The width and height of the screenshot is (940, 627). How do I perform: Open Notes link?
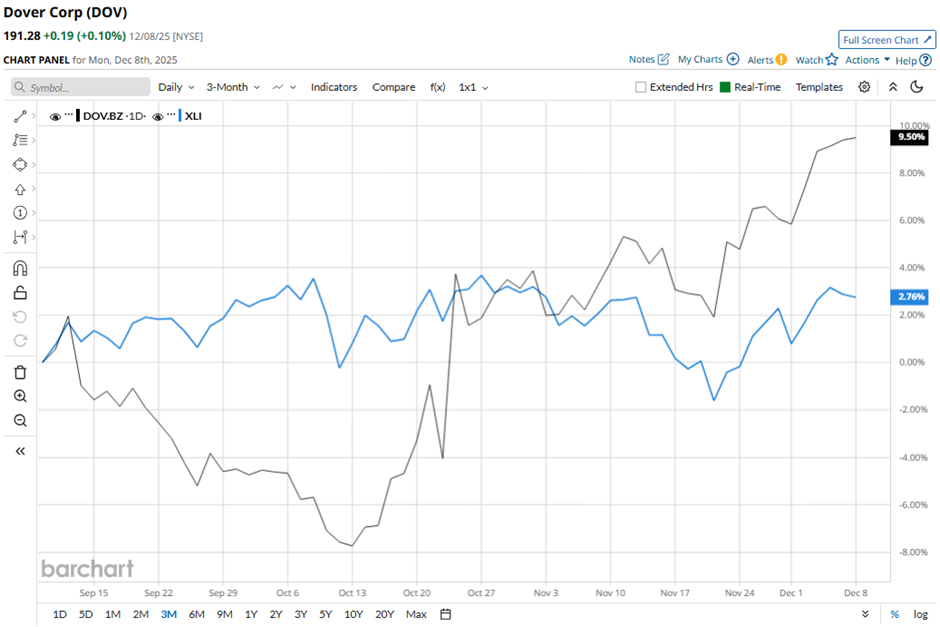649,59
